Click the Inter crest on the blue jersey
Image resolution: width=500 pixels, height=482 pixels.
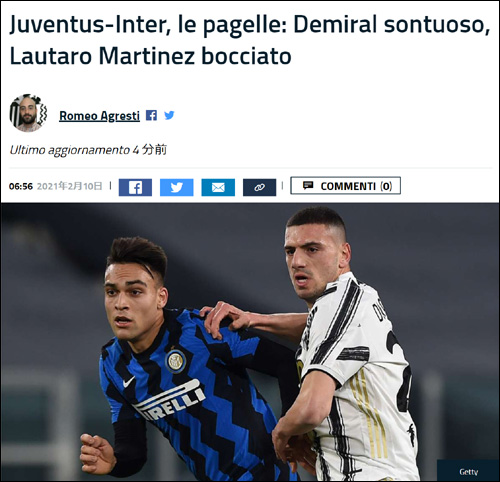[x=176, y=361]
